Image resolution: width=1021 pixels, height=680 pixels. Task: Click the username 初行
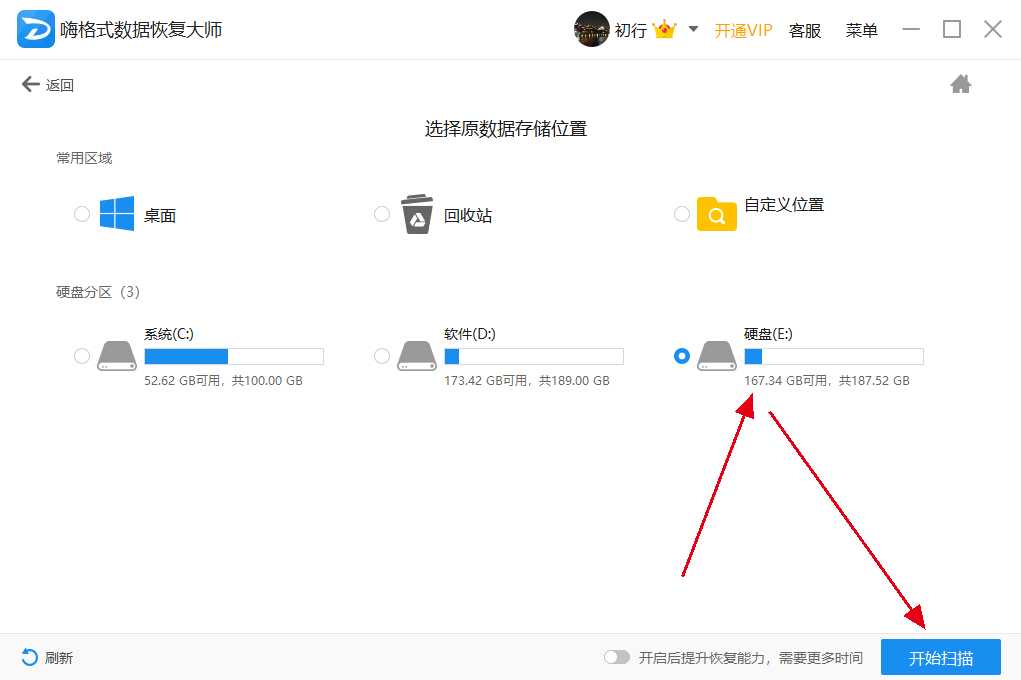(631, 31)
